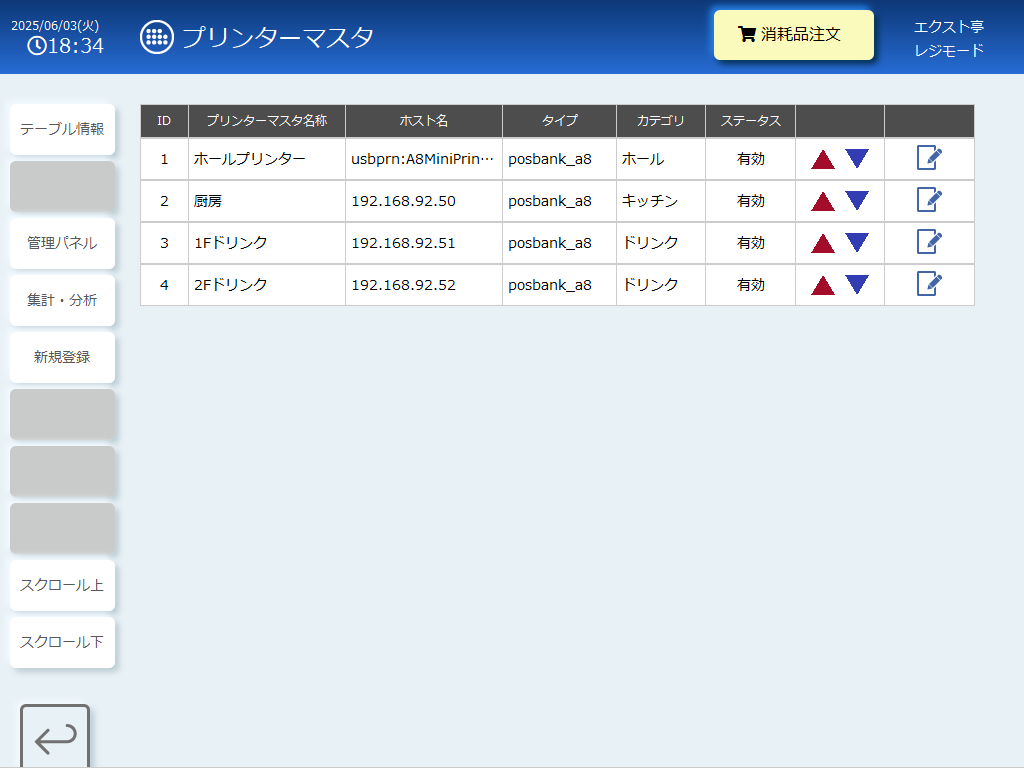
Task: Select the 192.168.92.50 host name cell
Action: click(x=424, y=201)
